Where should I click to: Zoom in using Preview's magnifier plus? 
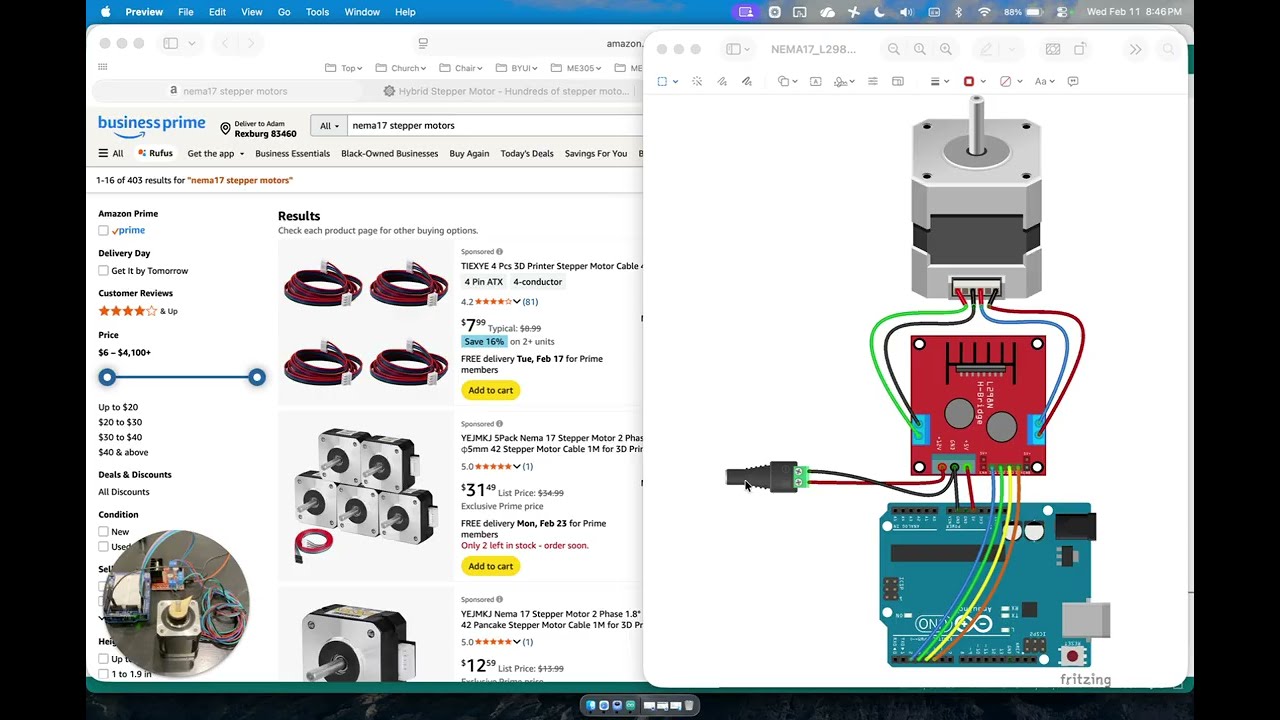click(946, 49)
